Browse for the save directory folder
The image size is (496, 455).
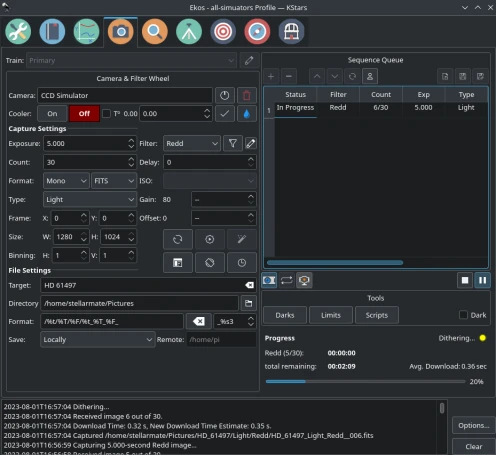click(249, 303)
